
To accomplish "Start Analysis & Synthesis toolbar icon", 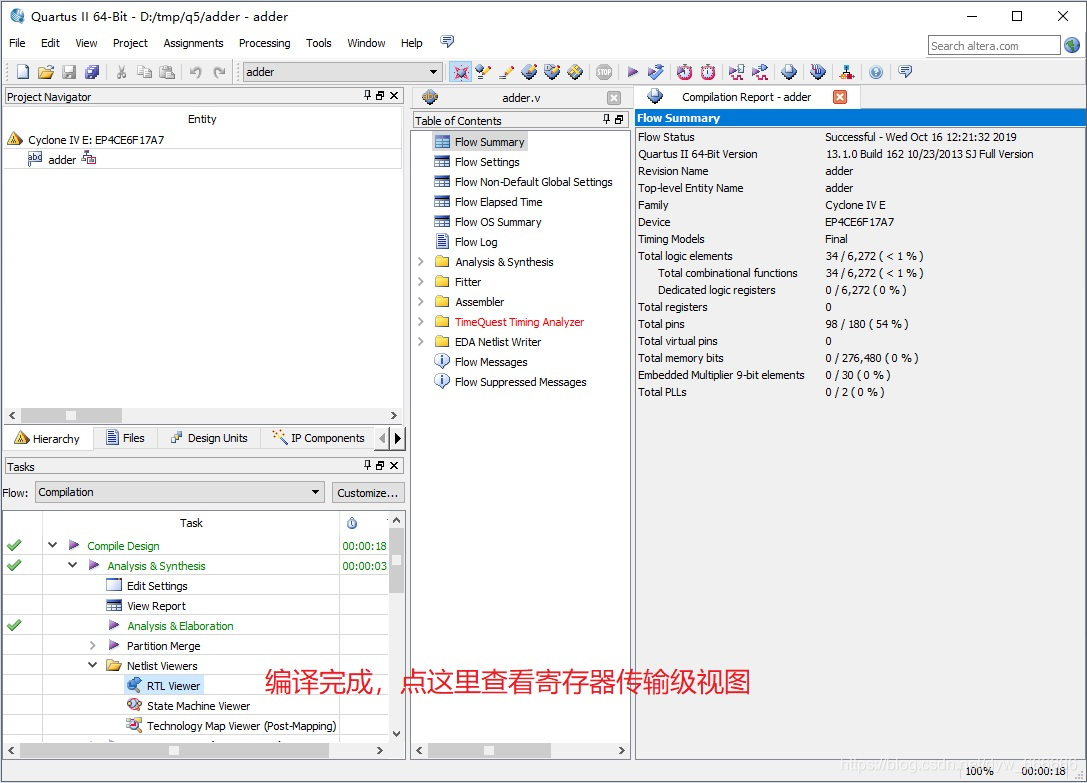I will 655,71.
